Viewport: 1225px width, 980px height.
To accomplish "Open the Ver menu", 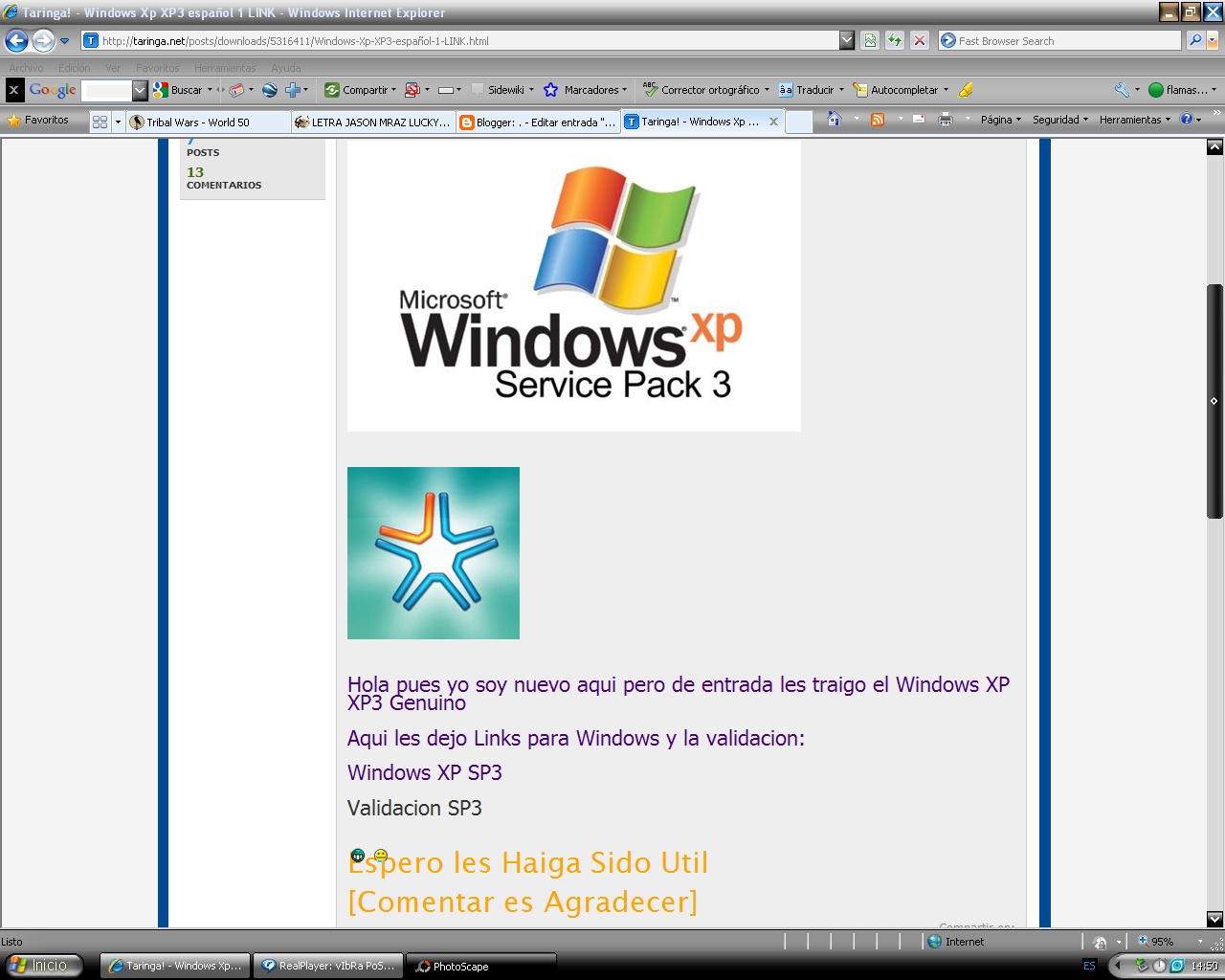I will coord(113,68).
